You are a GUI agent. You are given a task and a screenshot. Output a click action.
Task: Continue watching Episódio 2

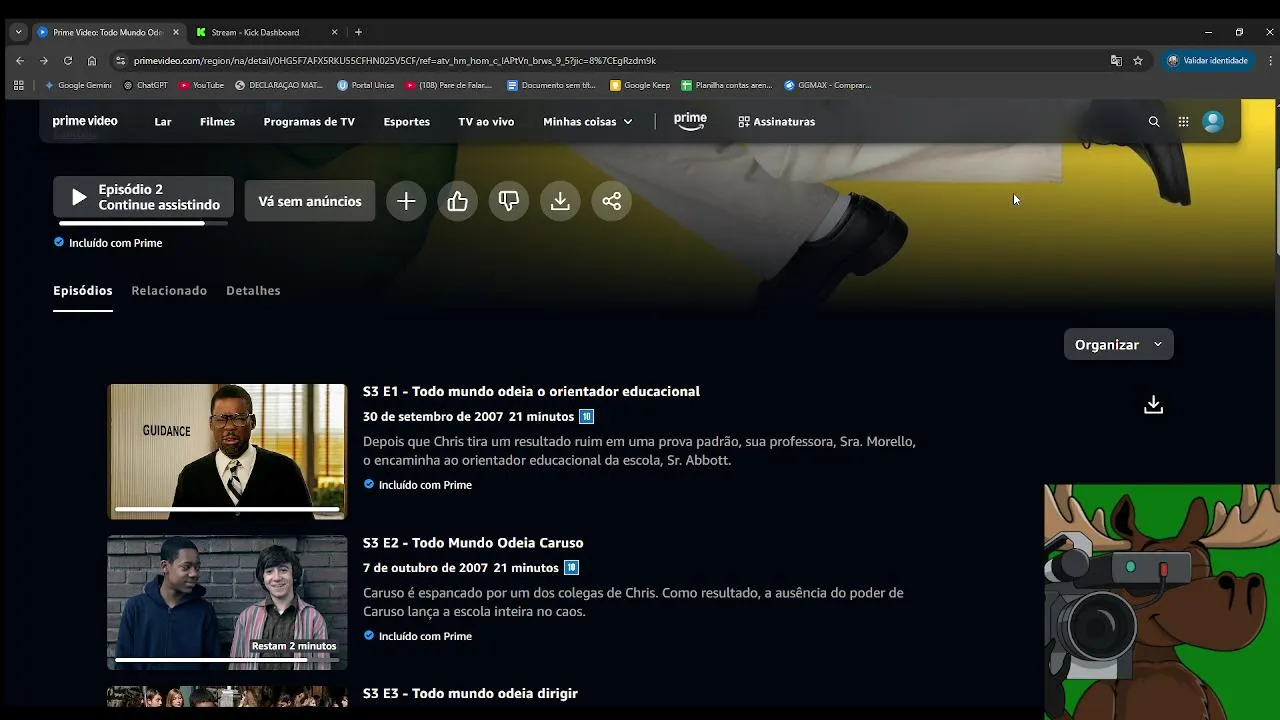point(143,197)
